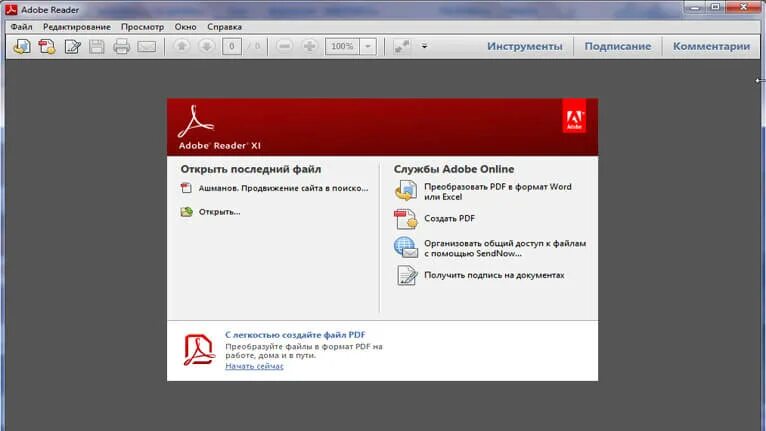Click the Convert PDF to Word icon
The image size is (766, 431).
(x=406, y=191)
